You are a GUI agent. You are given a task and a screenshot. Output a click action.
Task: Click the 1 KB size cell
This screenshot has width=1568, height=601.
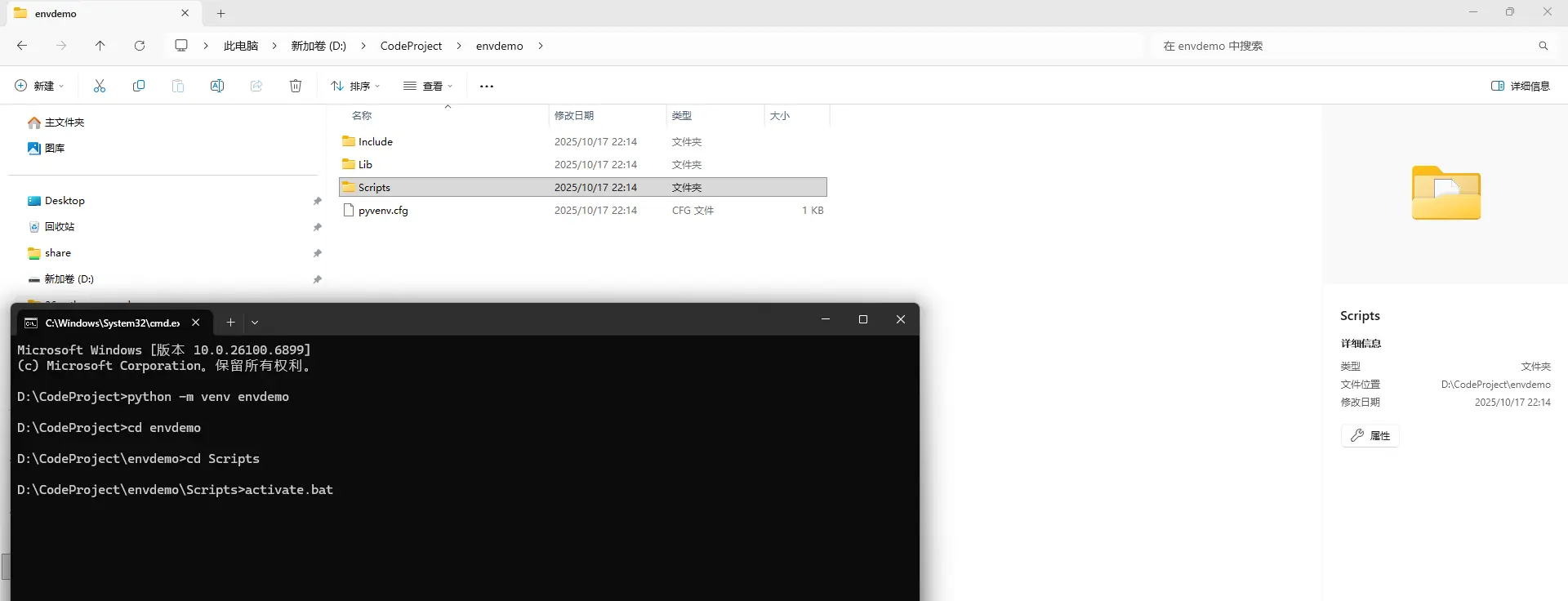[813, 210]
